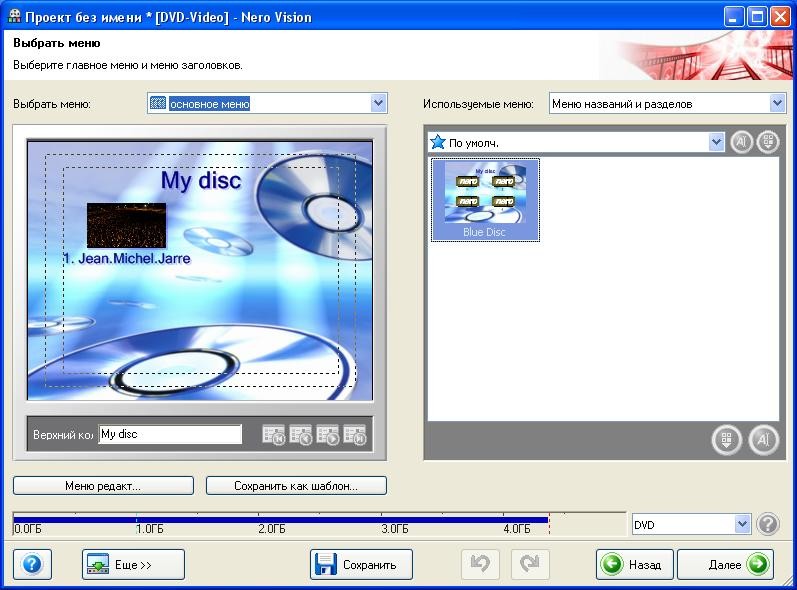797x590 pixels.
Task: Click the round grid icon above the template list
Action: point(767,142)
